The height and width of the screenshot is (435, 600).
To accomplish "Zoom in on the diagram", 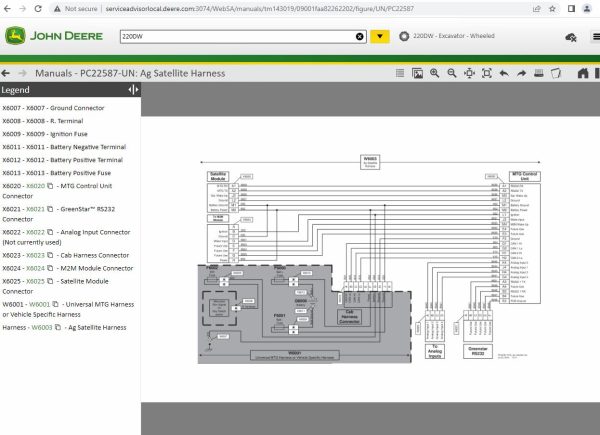I will click(x=434, y=73).
